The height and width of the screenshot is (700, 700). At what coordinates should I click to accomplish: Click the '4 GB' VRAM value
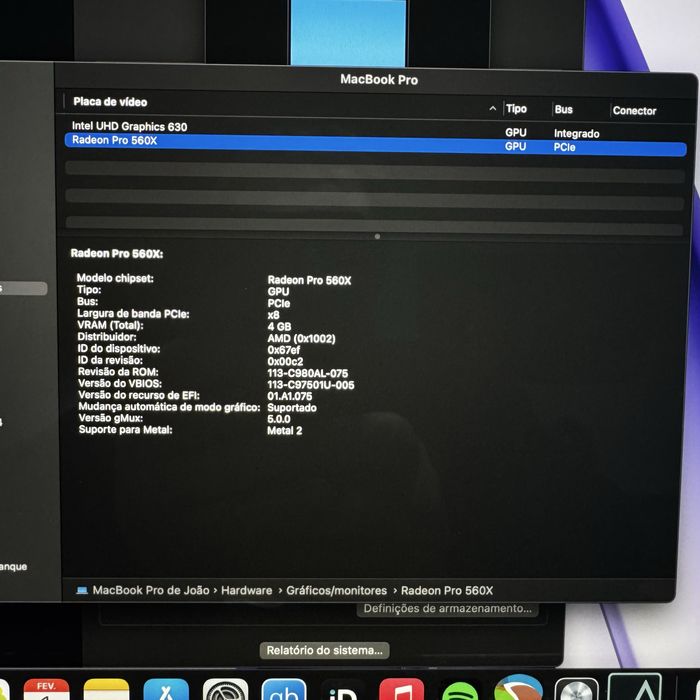coord(279,327)
